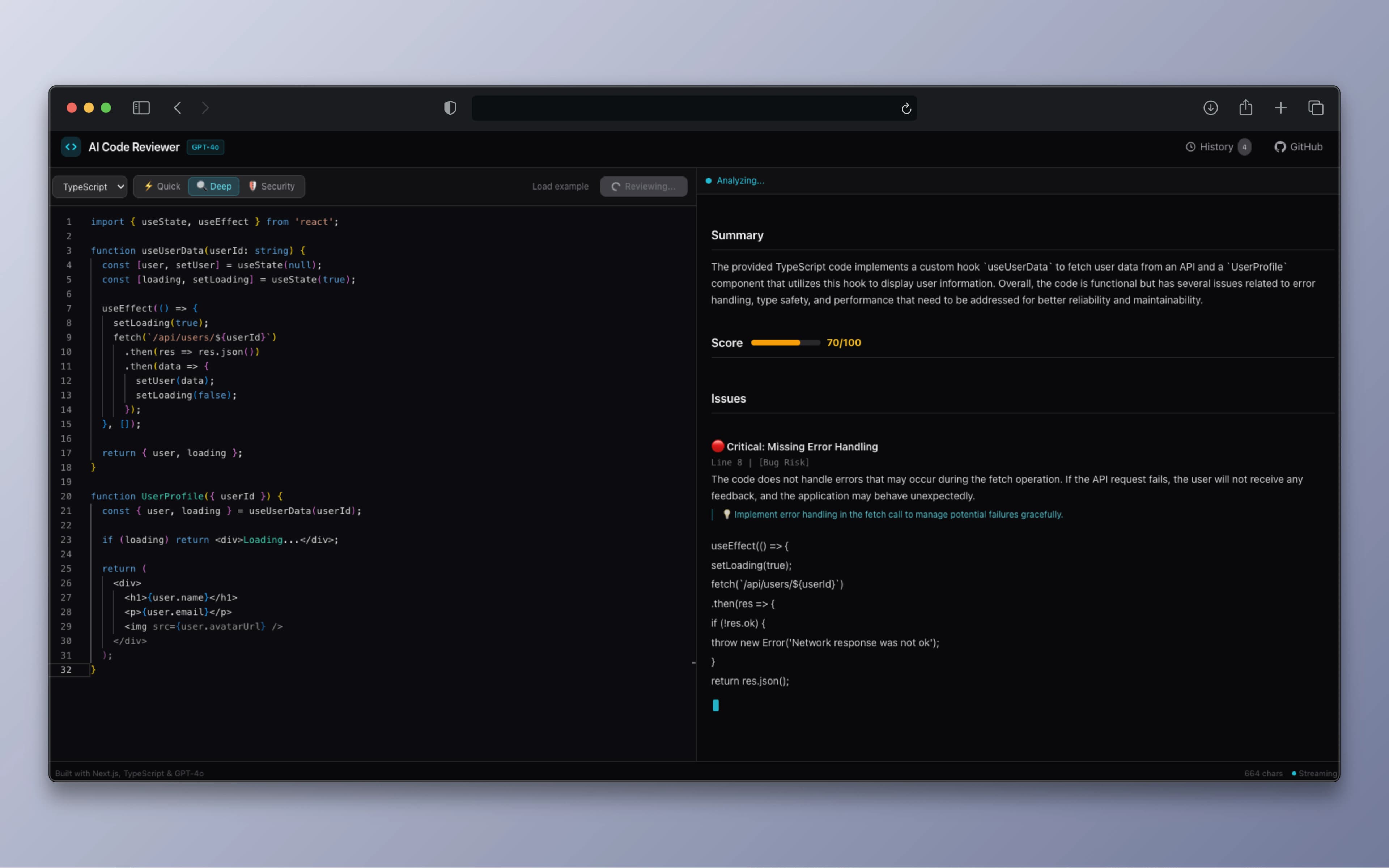Click line number 32 in the editor gutter
The image size is (1389, 868).
click(66, 670)
